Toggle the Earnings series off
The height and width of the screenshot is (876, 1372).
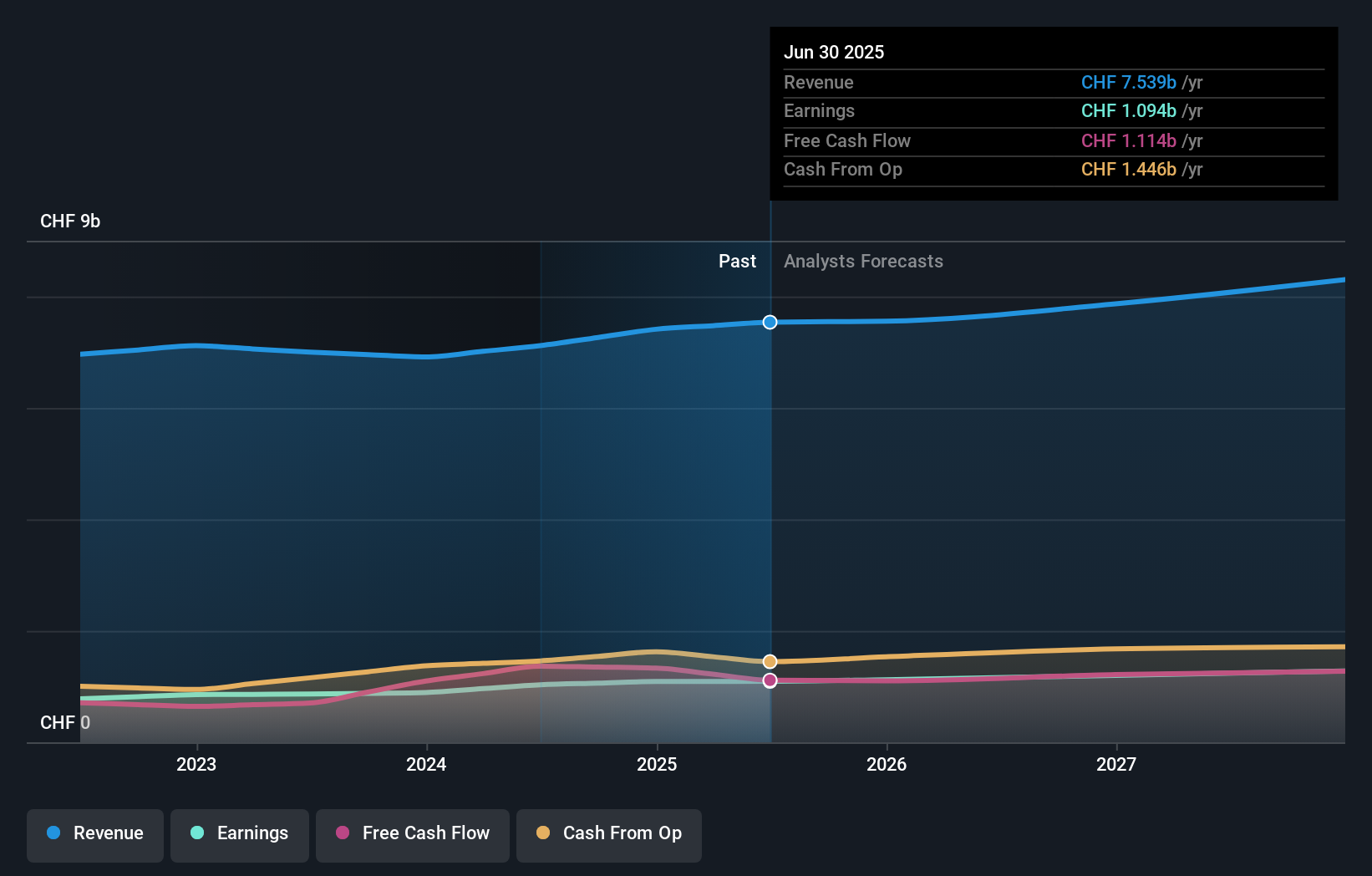click(x=239, y=835)
